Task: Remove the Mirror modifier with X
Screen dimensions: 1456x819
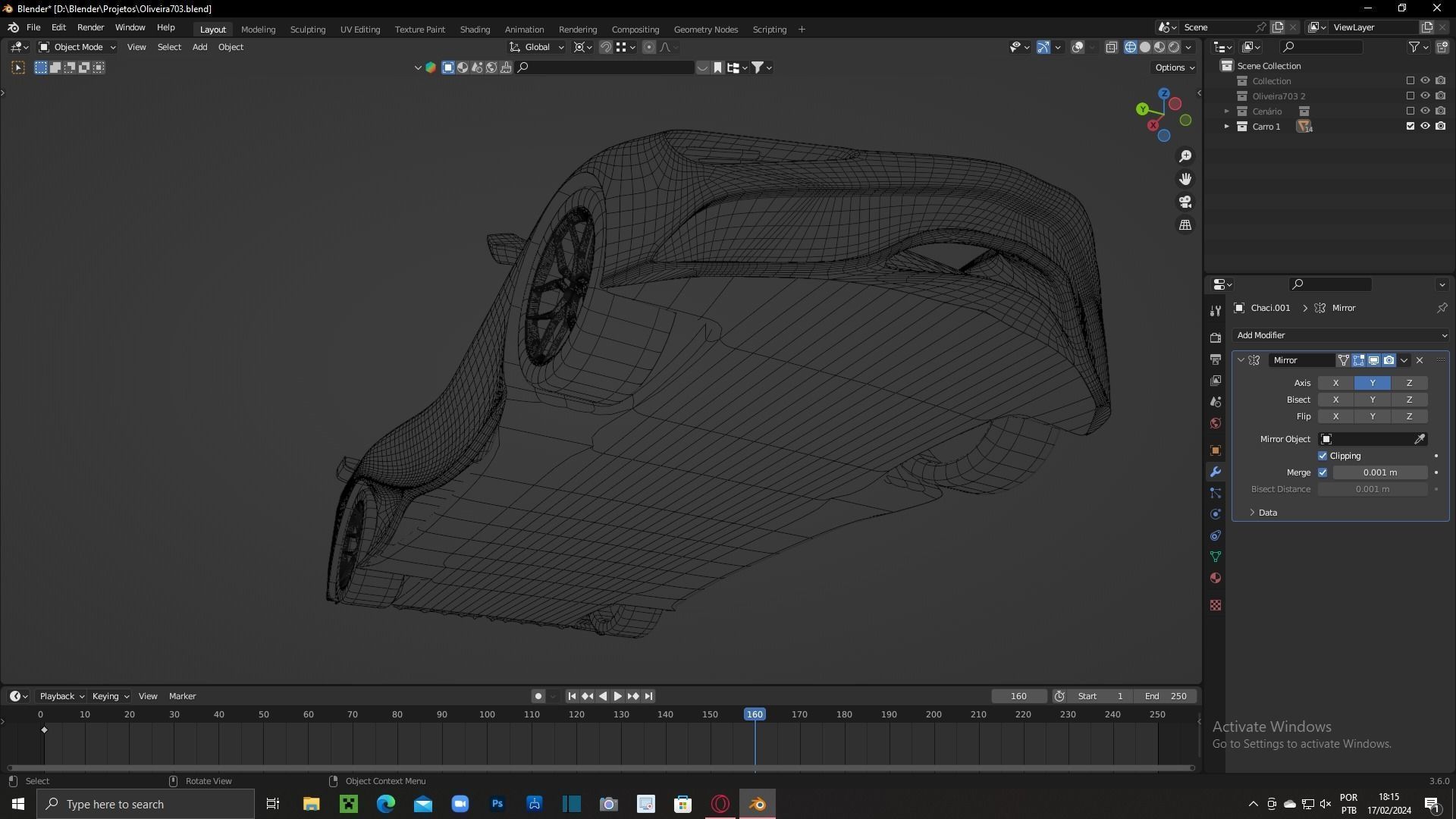Action: [x=1420, y=360]
